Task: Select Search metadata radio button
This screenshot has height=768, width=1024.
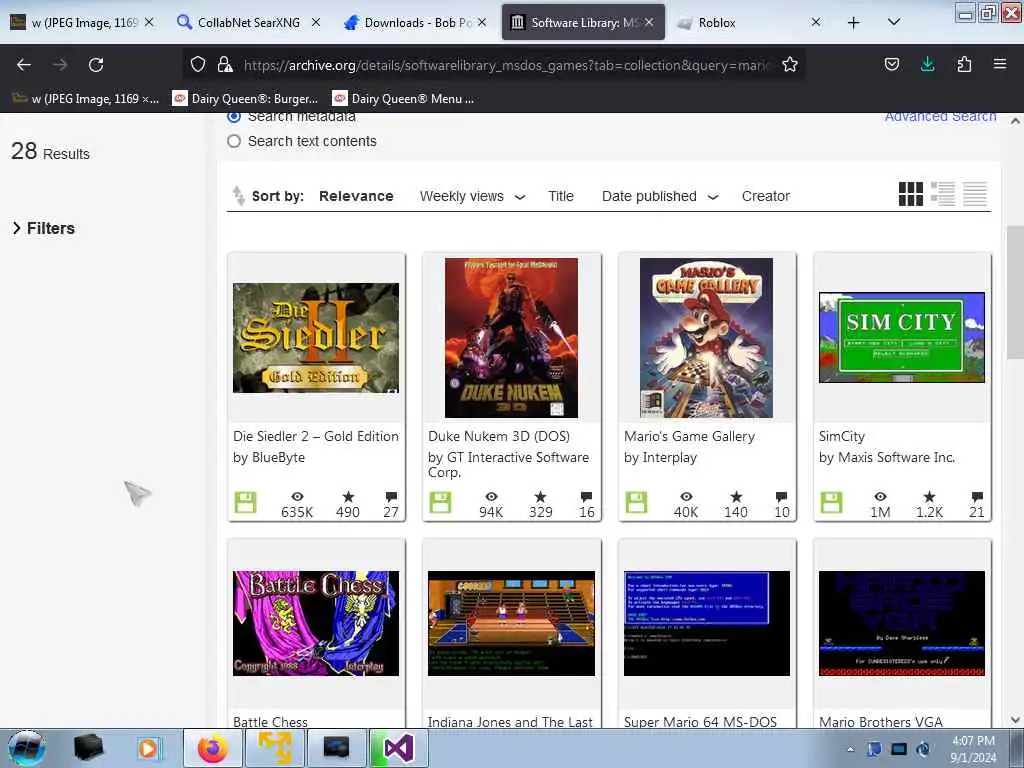Action: click(234, 117)
